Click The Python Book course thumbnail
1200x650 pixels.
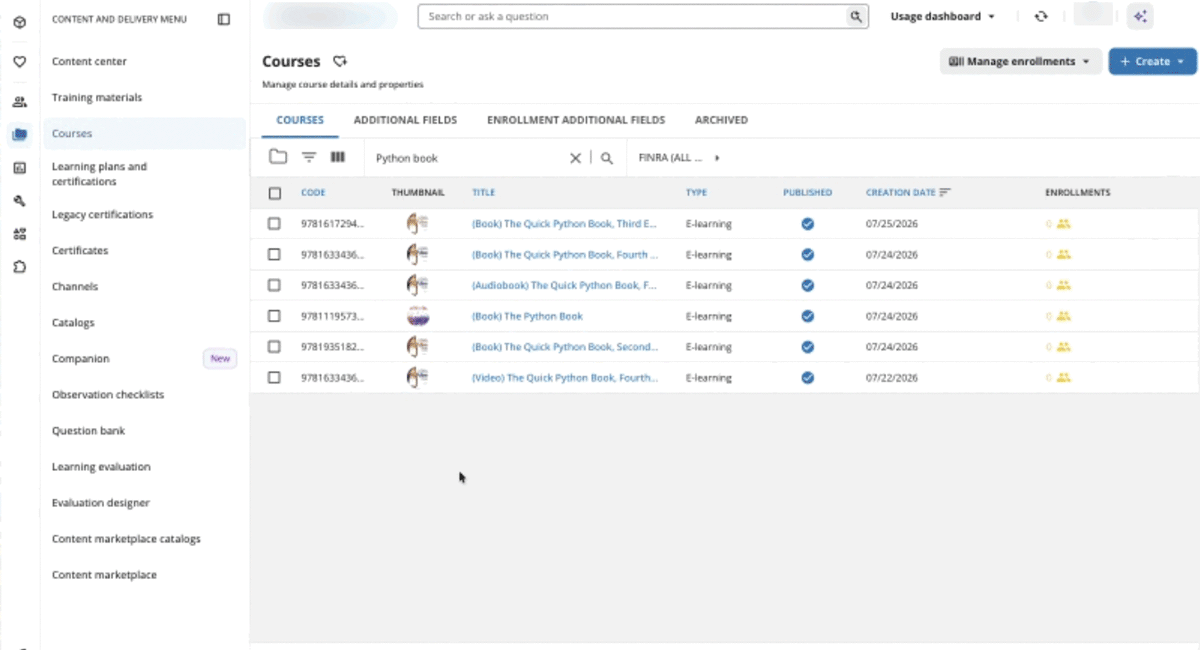[418, 316]
